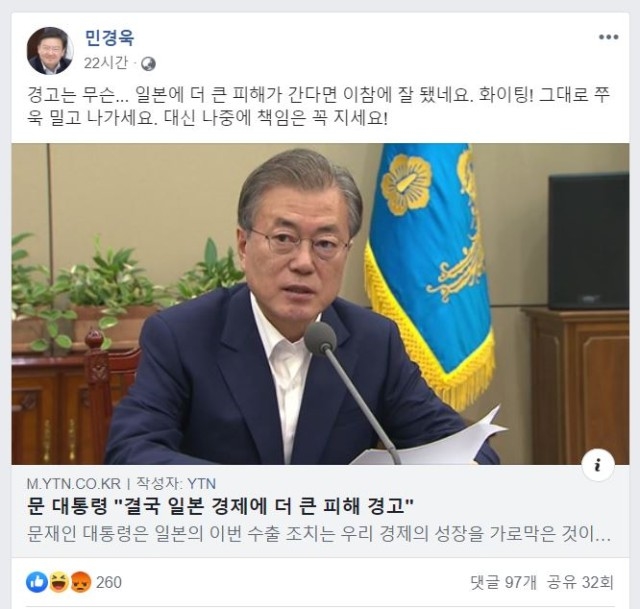
Task: Click the 작성자: YTN author label
Action: click(176, 484)
